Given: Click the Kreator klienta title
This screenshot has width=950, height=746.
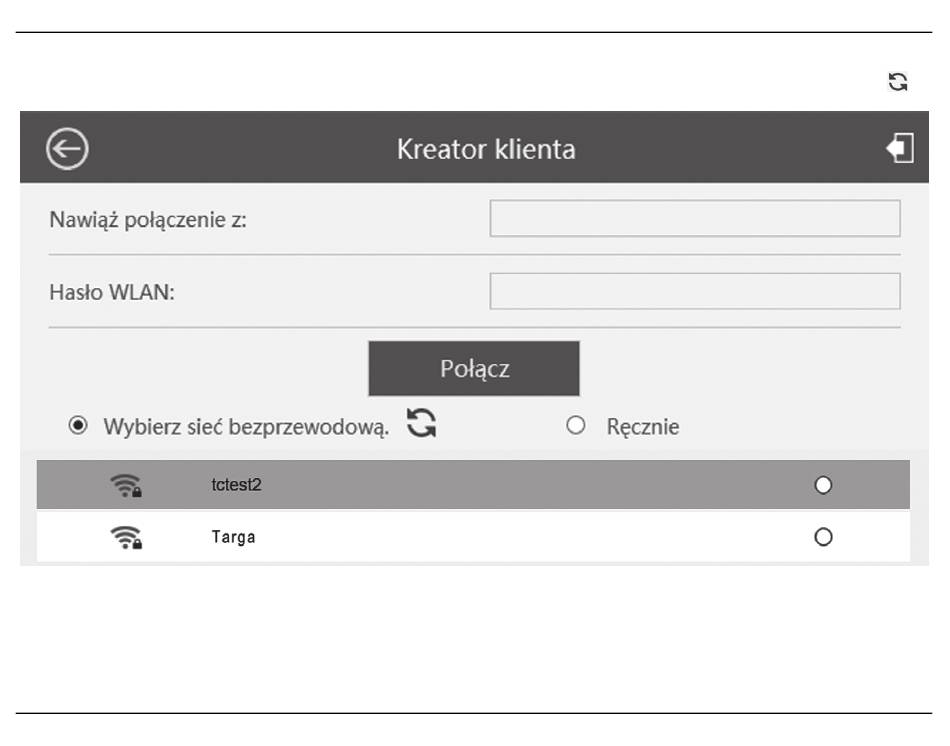Looking at the screenshot, I should click(x=486, y=149).
